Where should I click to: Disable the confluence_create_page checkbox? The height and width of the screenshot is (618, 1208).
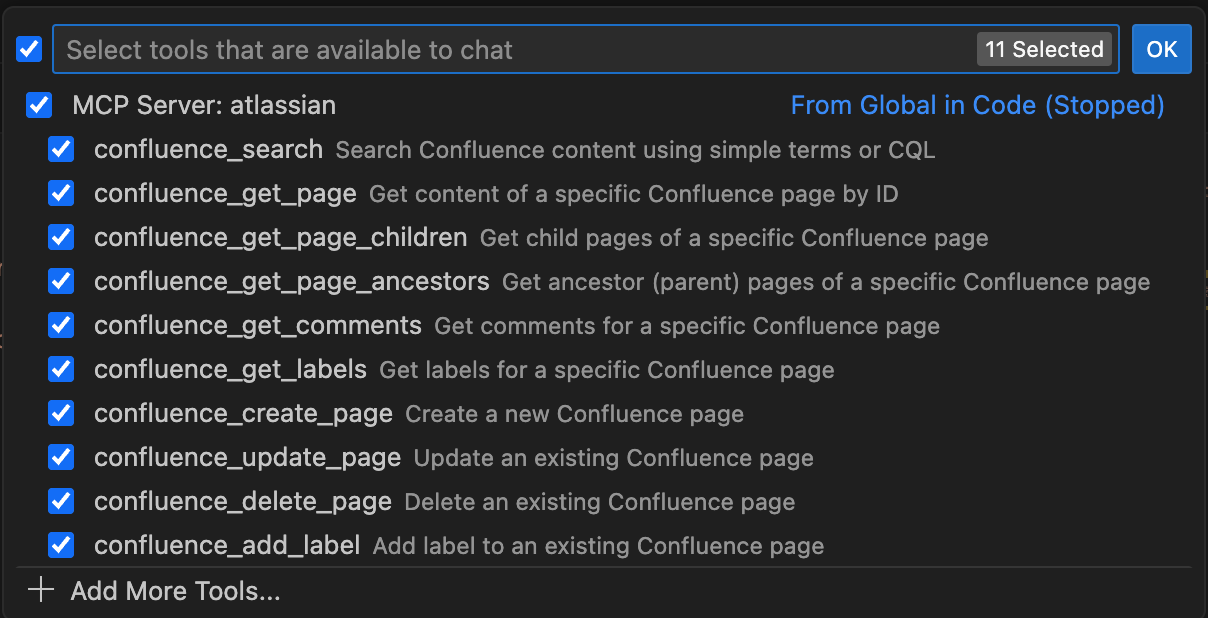[61, 413]
